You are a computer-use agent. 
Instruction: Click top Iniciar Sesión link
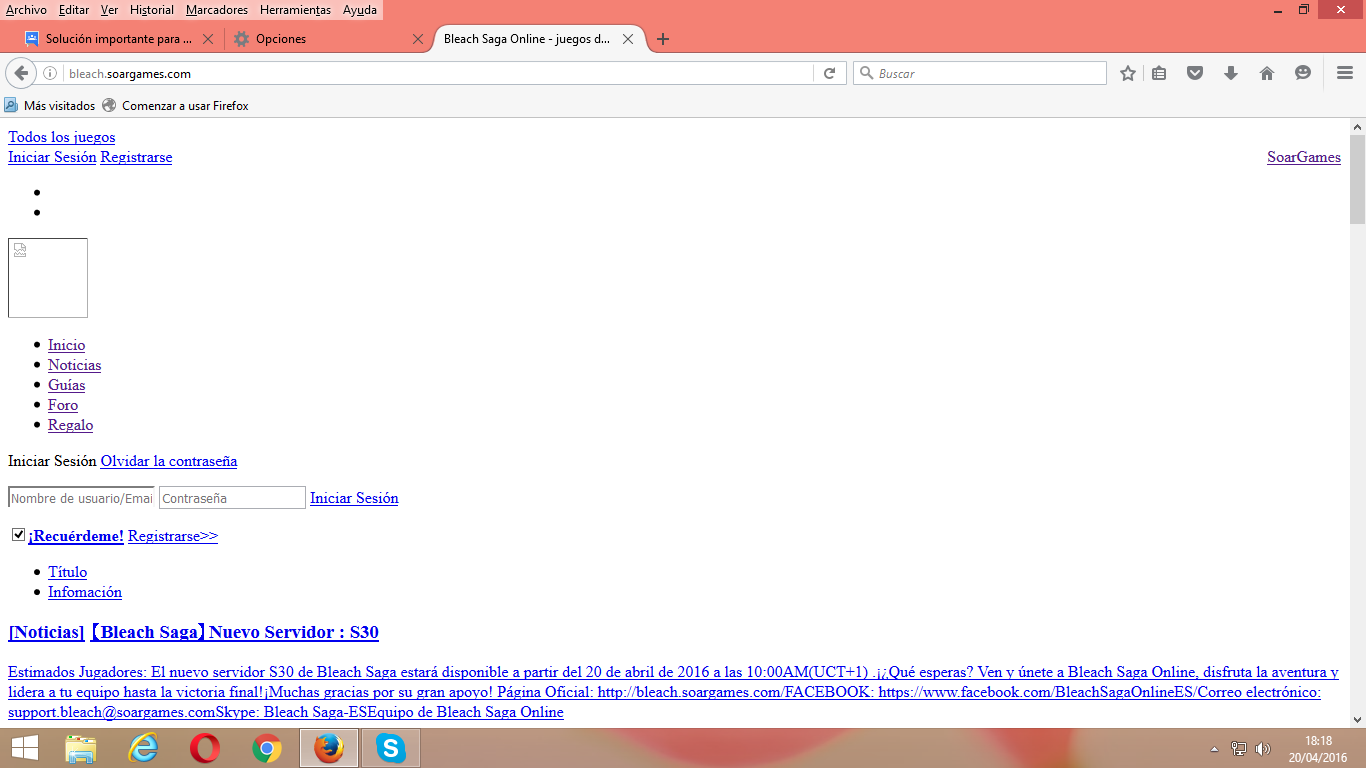52,157
